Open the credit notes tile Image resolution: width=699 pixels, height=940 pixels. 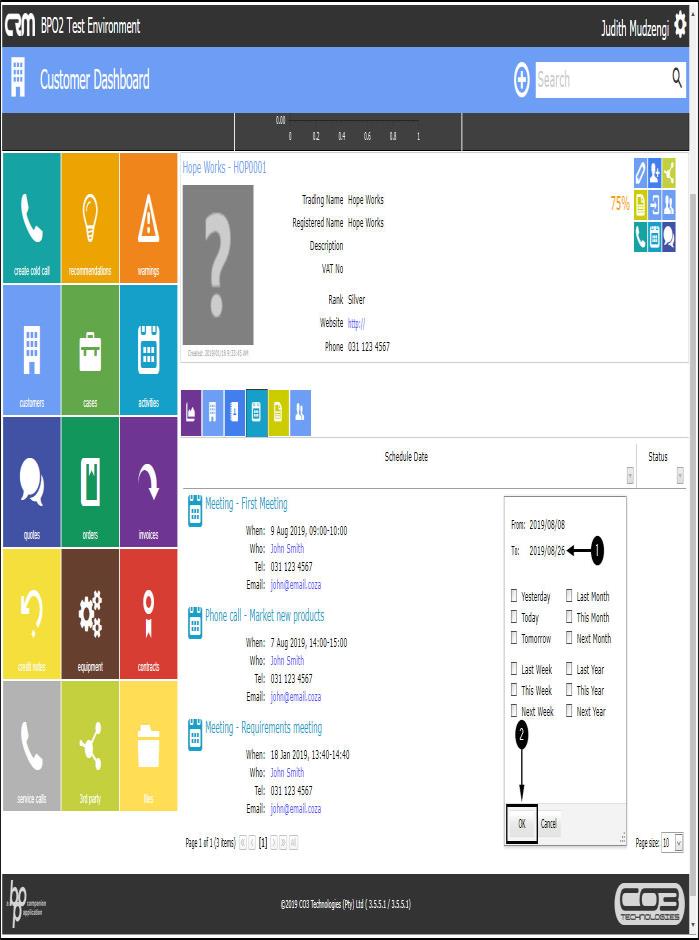[x=32, y=614]
